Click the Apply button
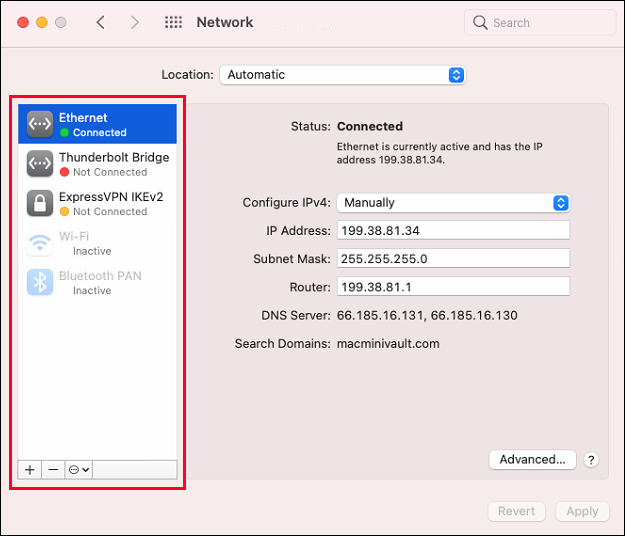 [582, 511]
